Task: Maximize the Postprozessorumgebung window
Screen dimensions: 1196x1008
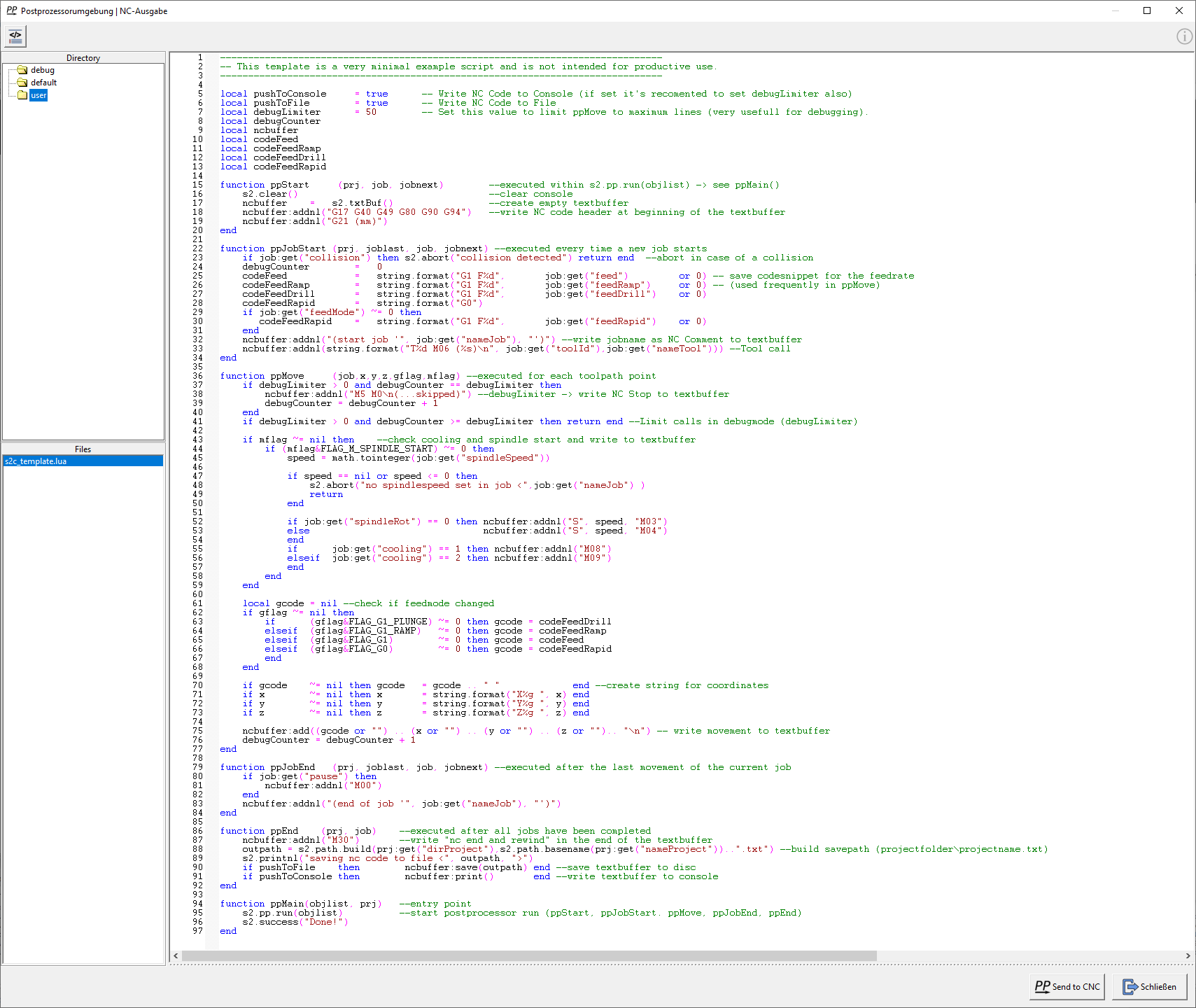Action: (x=1147, y=10)
